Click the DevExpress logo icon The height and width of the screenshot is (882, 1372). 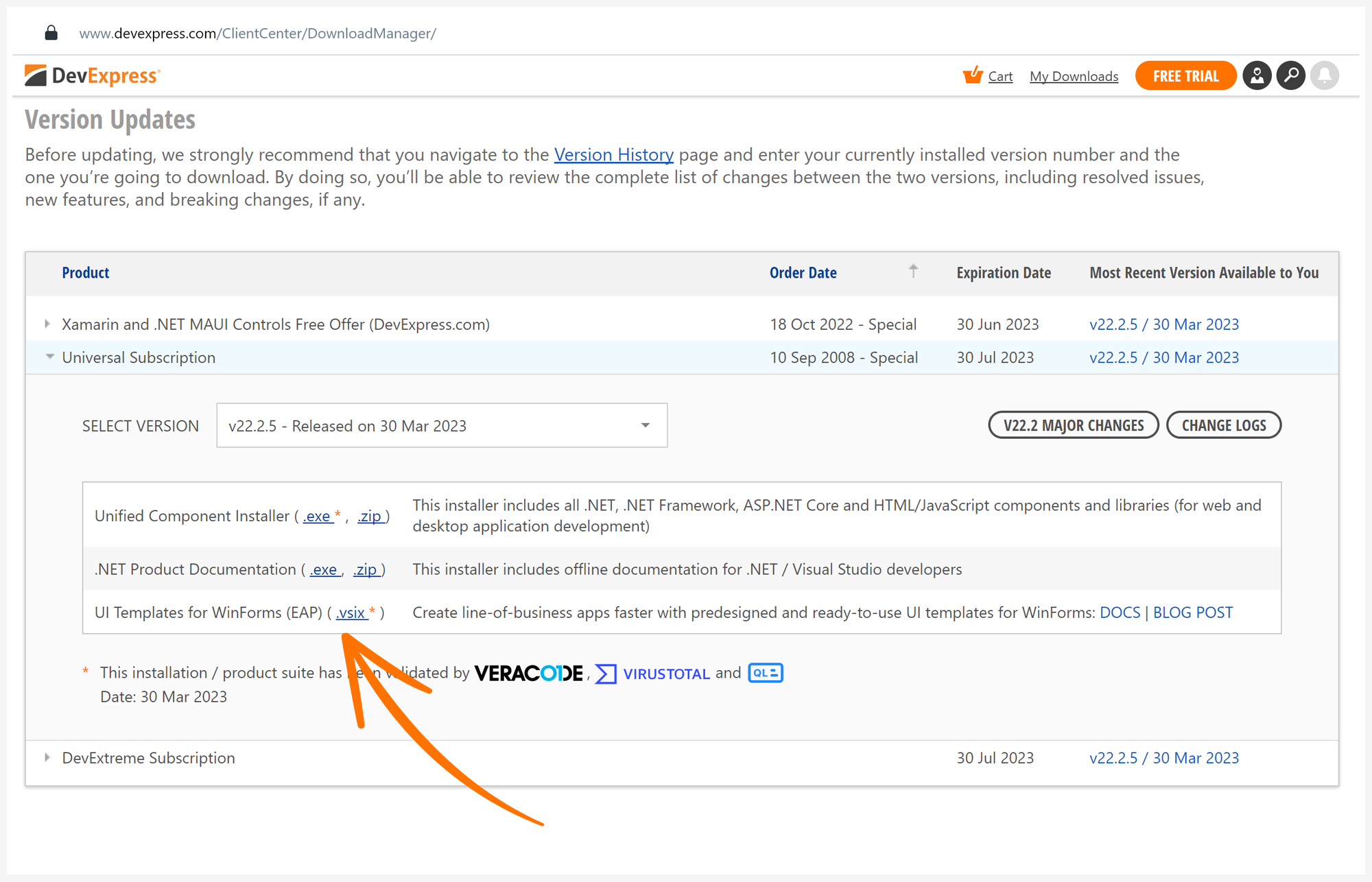[x=35, y=75]
